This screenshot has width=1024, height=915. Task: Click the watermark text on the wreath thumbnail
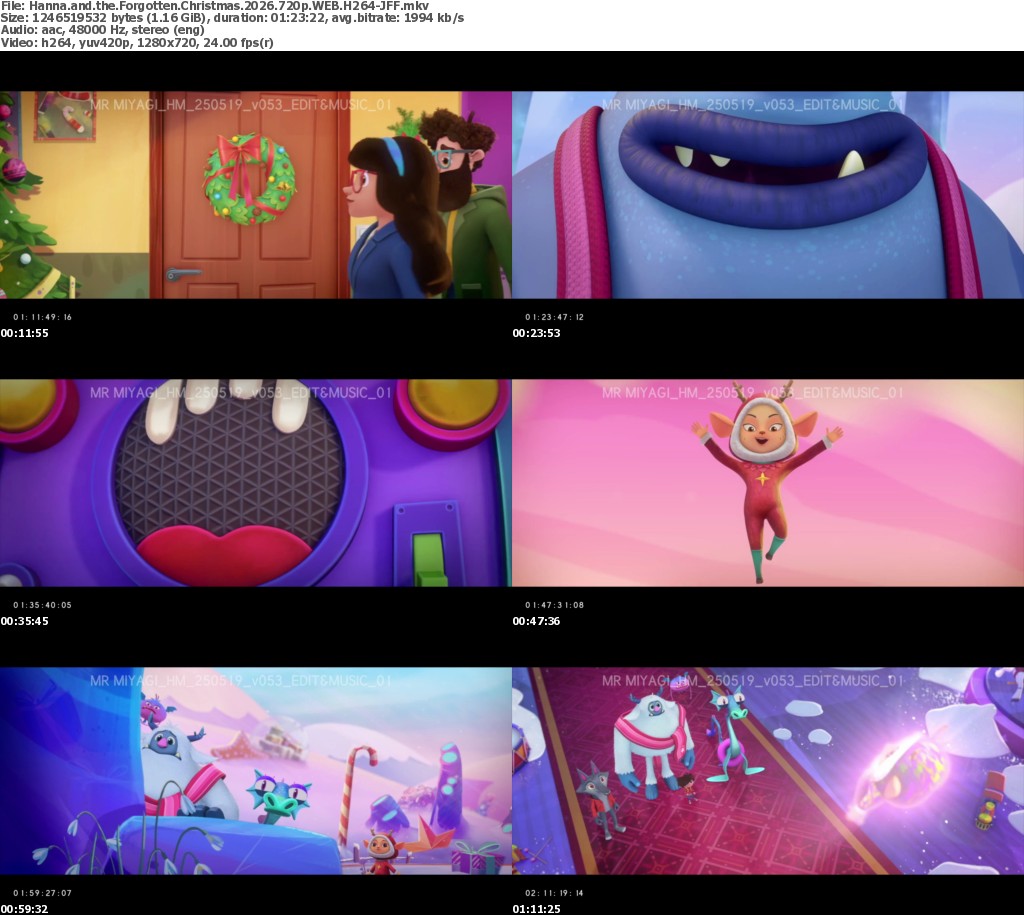coord(240,104)
